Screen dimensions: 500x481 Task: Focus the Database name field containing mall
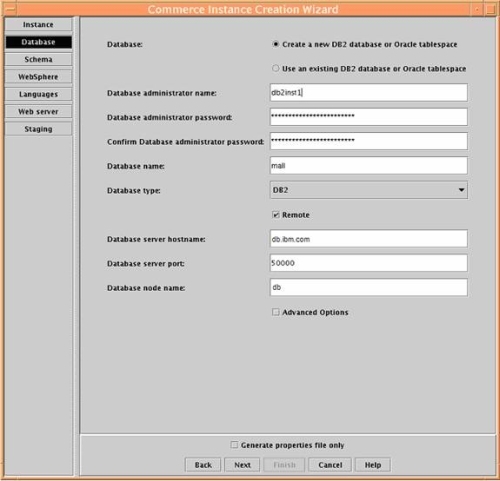click(x=369, y=166)
